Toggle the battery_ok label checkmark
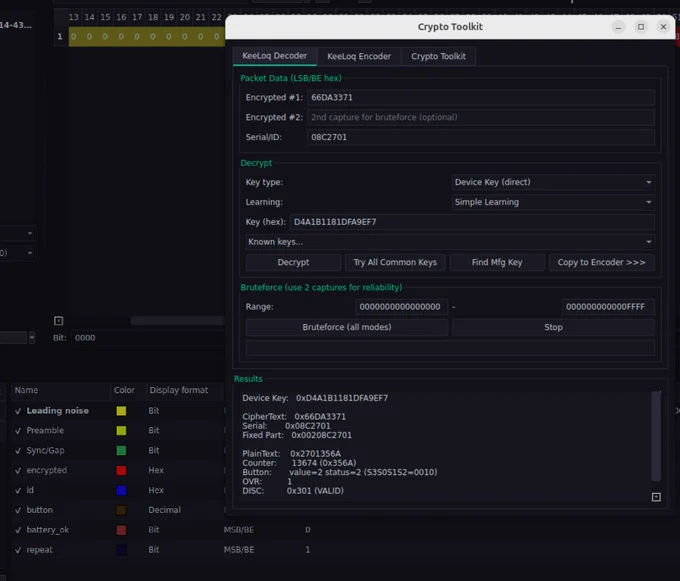Screen dimensions: 680x581 (x=18, y=530)
